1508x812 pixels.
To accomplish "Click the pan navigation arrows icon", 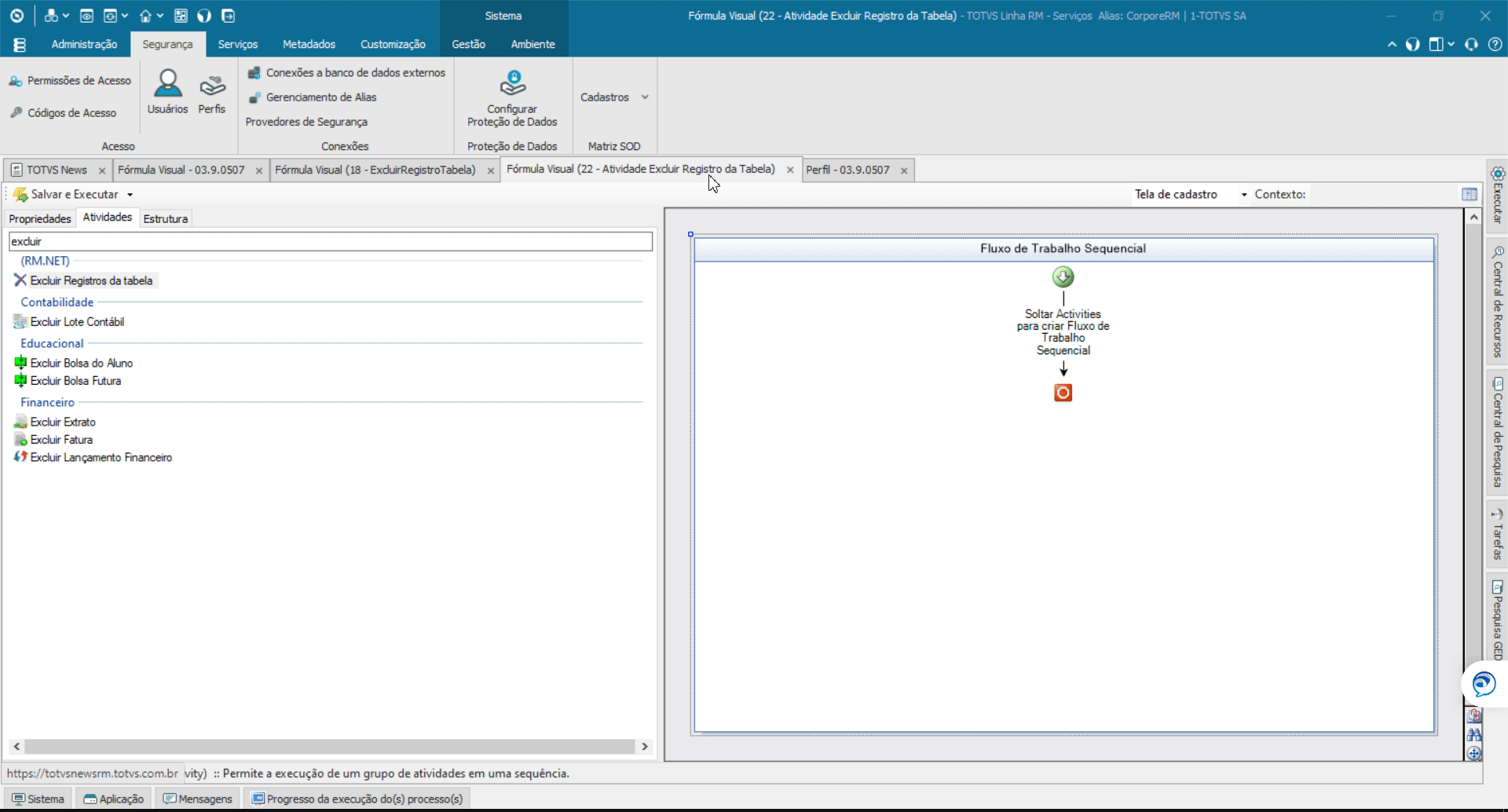I will tap(1474, 753).
